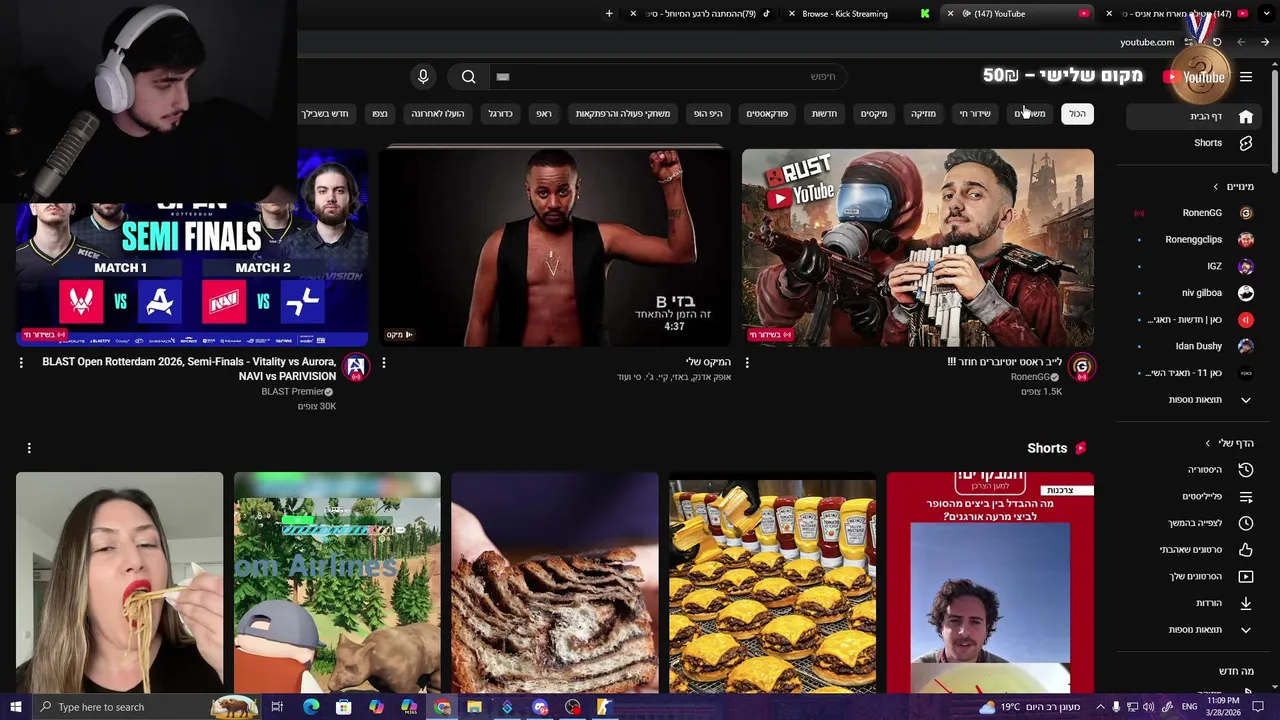Open the YouTube hamburger guide menu
Screen dimensions: 1280x720
[x=1246, y=77]
